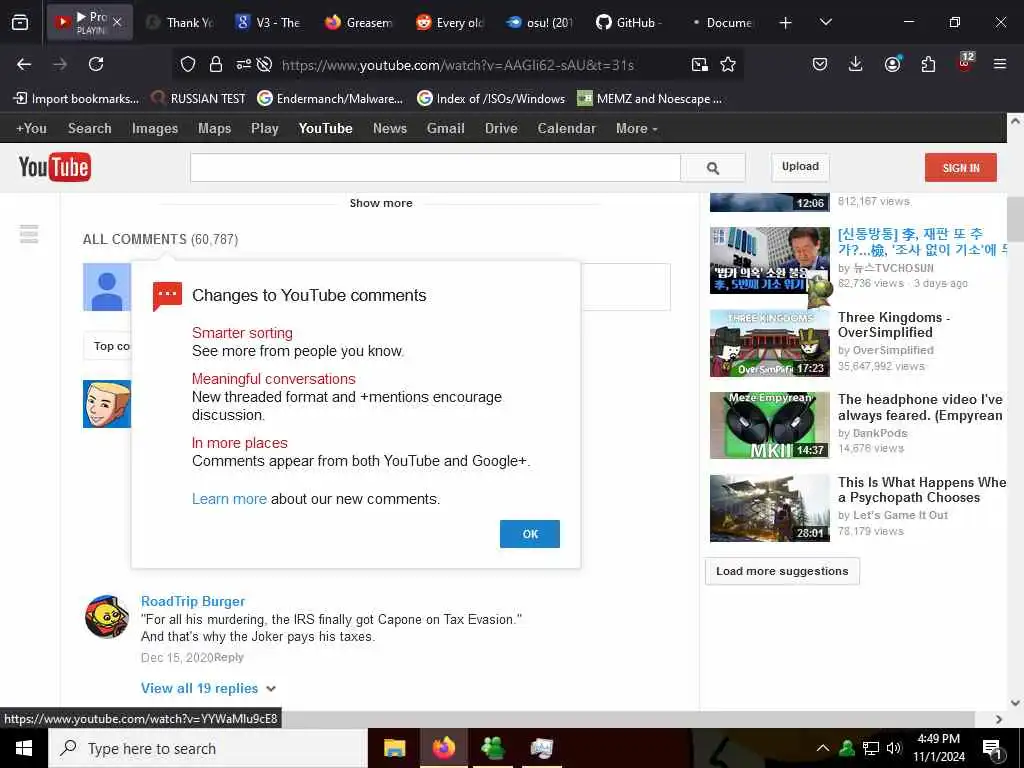
Task: Open YouTube guide hamburger menu
Action: tap(29, 233)
